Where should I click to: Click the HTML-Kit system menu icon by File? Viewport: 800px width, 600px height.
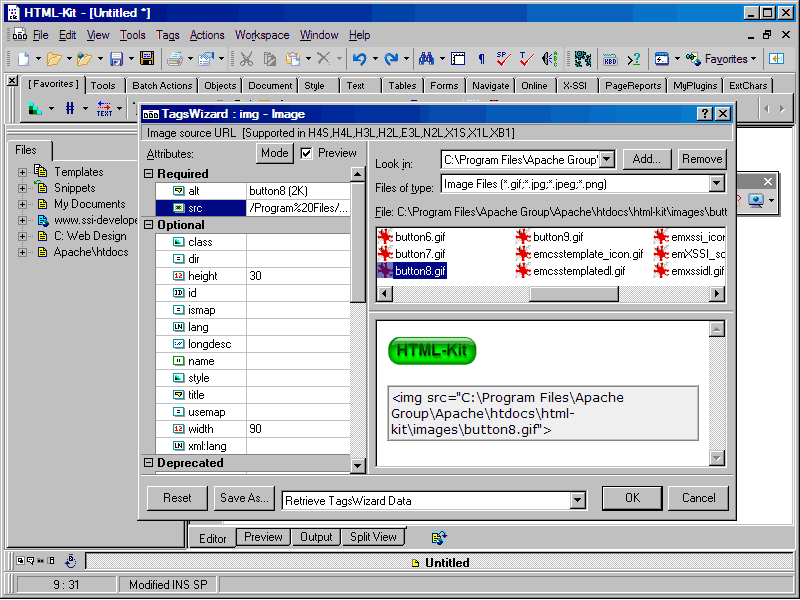tap(20, 35)
